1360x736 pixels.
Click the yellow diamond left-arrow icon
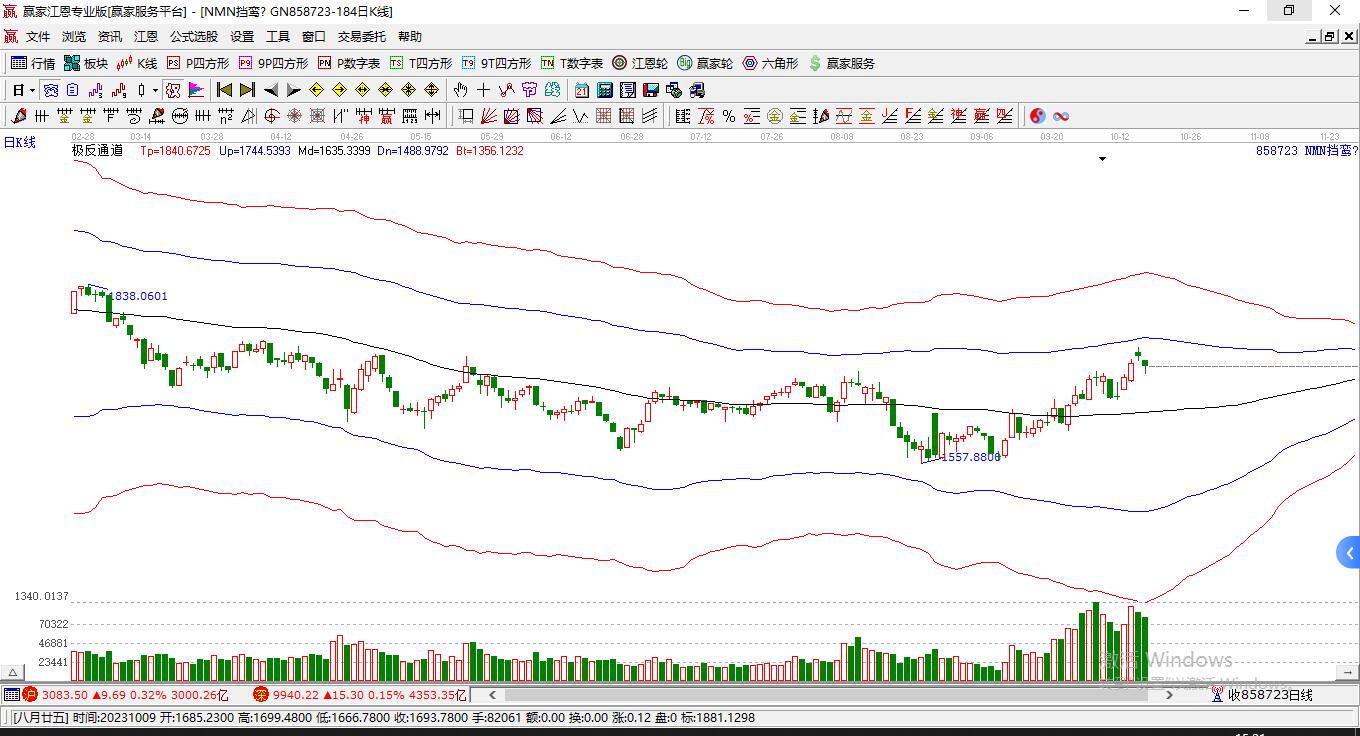click(x=316, y=90)
